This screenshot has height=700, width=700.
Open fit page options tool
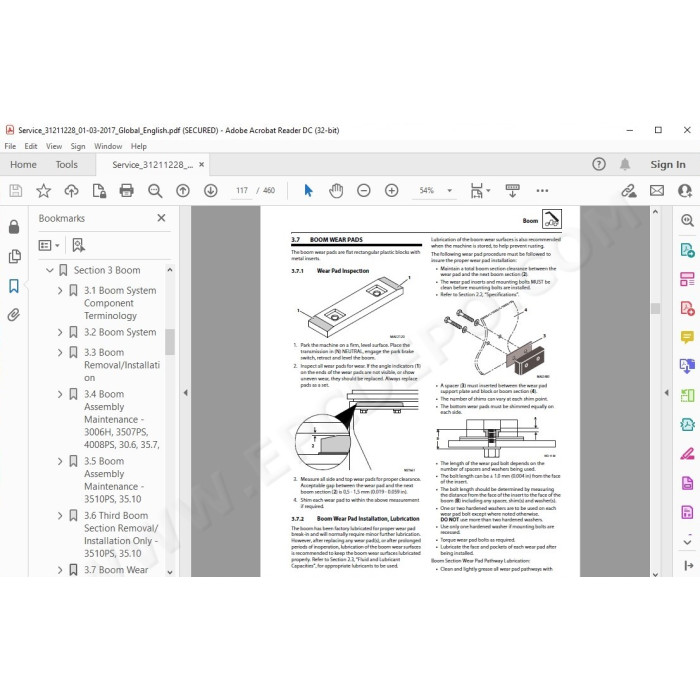(x=479, y=191)
